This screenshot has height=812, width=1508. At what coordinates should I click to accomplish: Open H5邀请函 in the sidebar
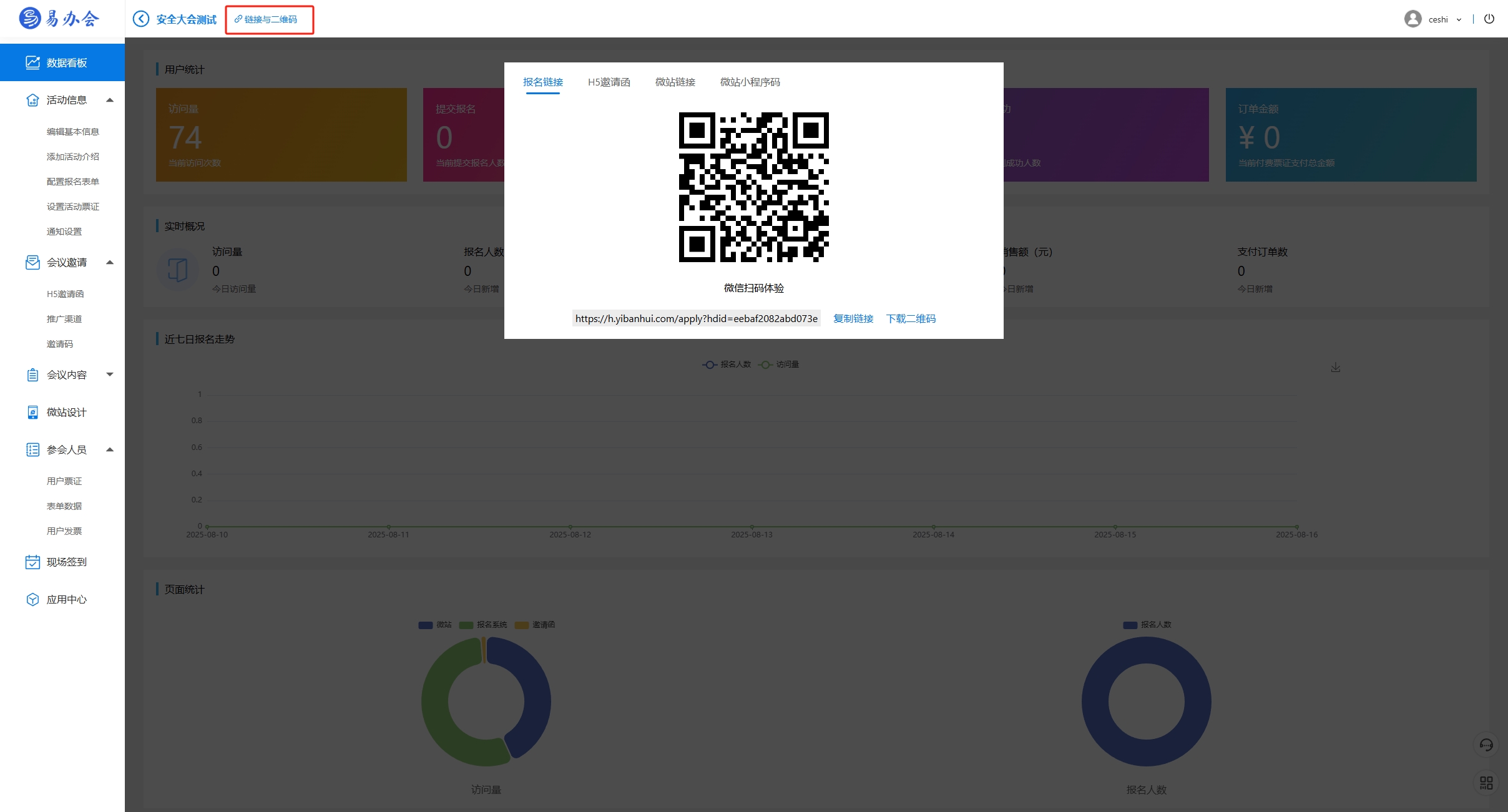[x=65, y=294]
